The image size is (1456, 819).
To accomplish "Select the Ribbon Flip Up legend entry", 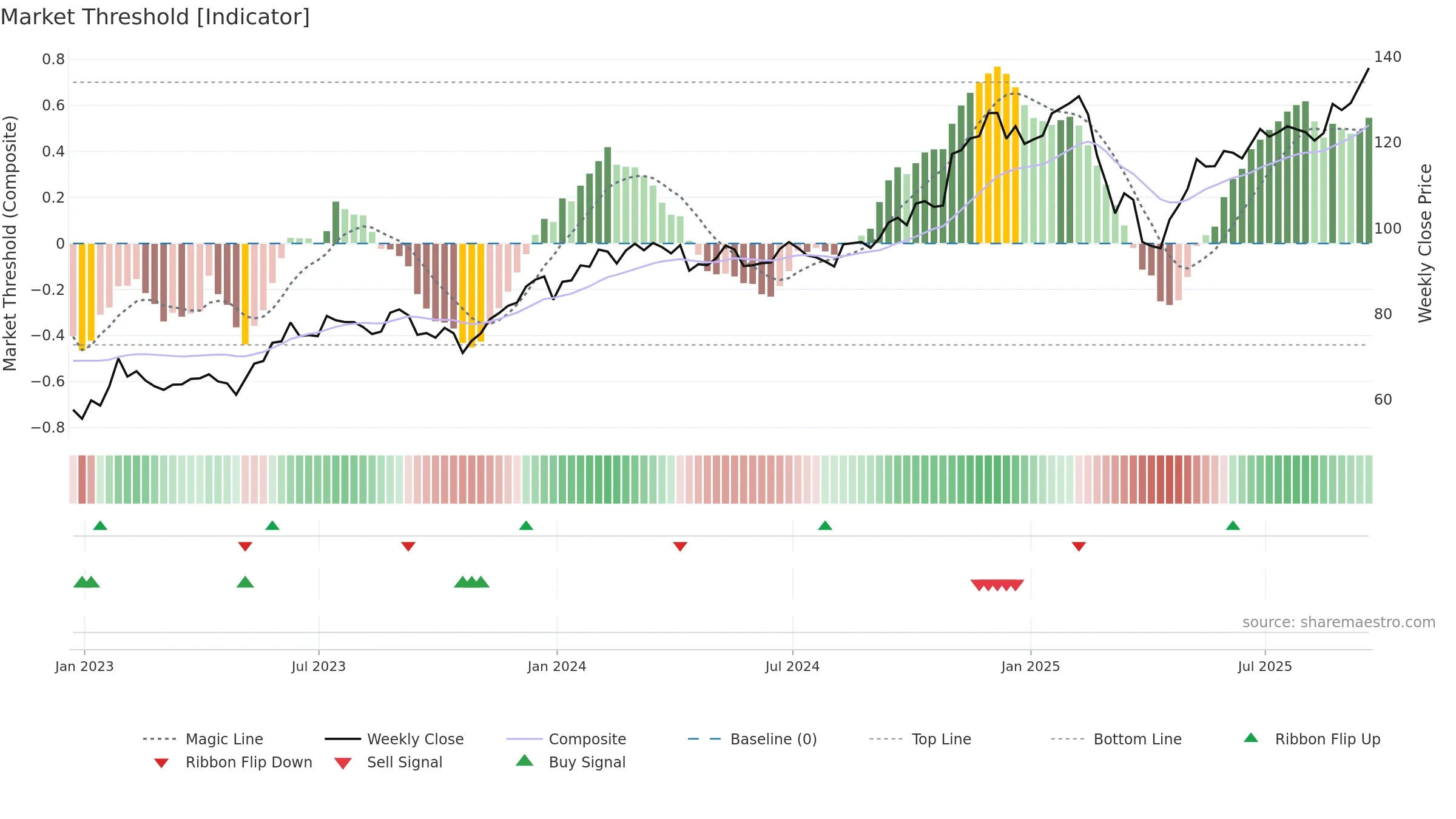I will click(1312, 739).
